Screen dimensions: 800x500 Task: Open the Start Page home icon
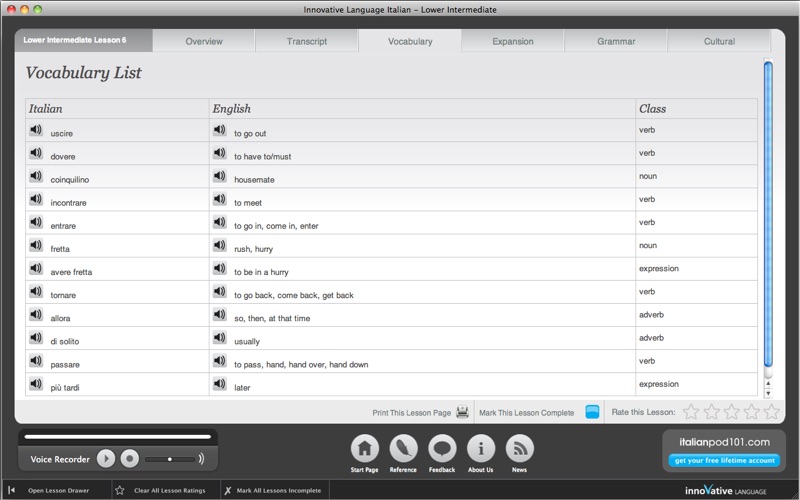tap(364, 448)
